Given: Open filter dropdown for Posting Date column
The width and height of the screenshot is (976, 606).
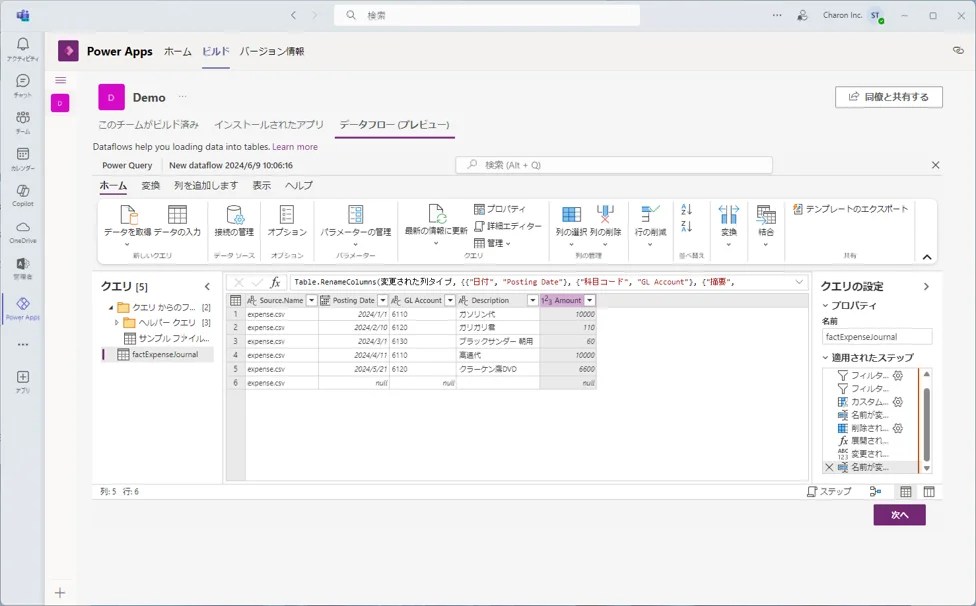Looking at the screenshot, I should tap(383, 301).
